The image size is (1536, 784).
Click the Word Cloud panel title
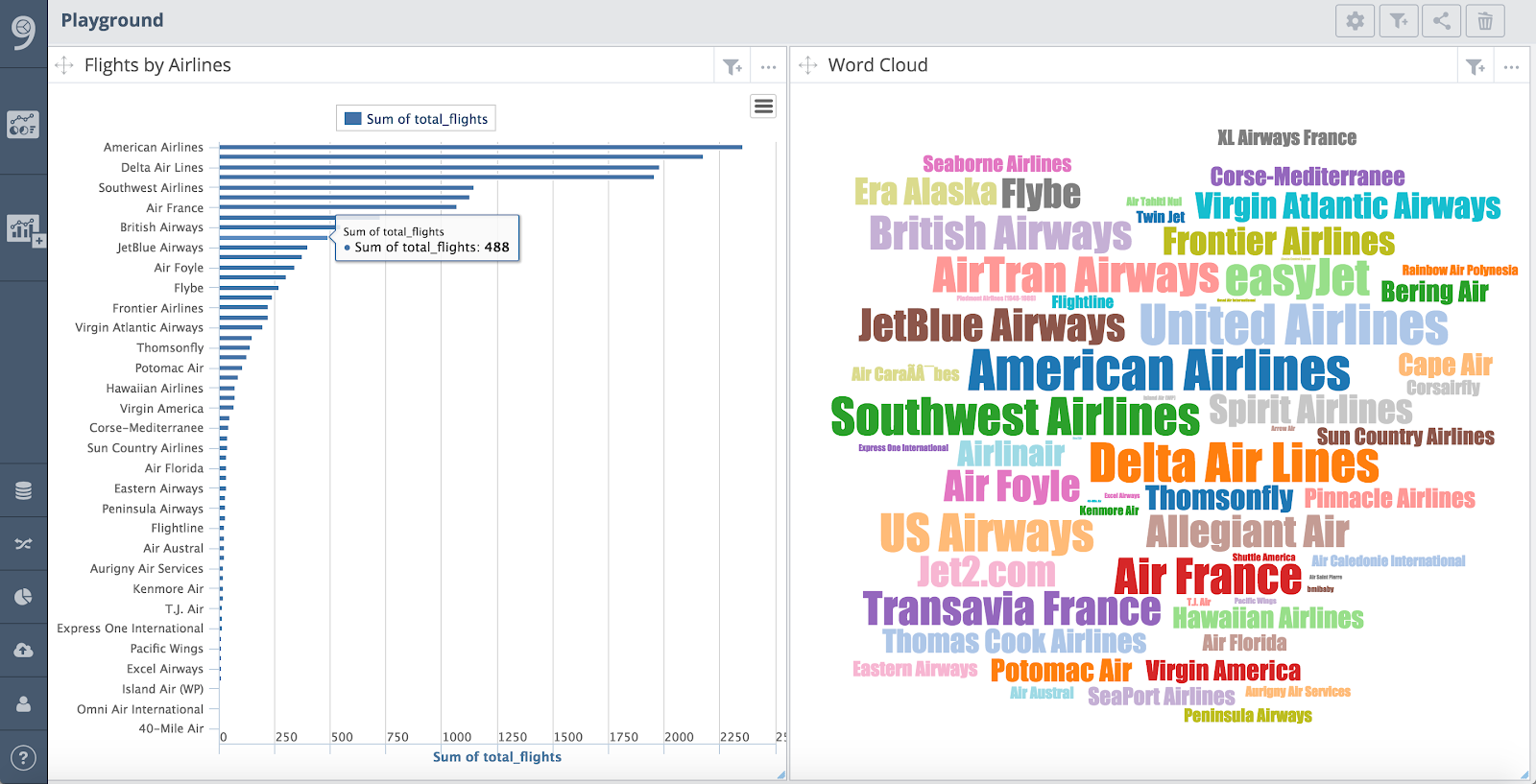point(877,65)
